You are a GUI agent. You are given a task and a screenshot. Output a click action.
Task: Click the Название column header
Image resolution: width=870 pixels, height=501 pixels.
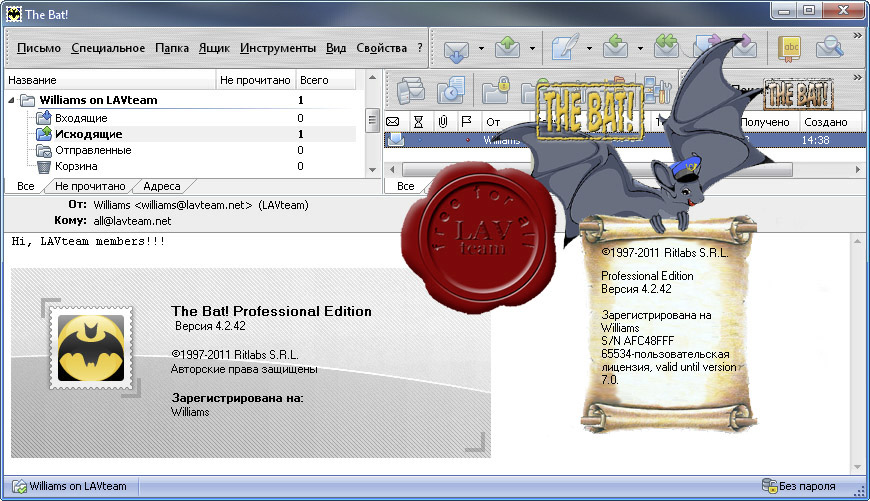[110, 80]
